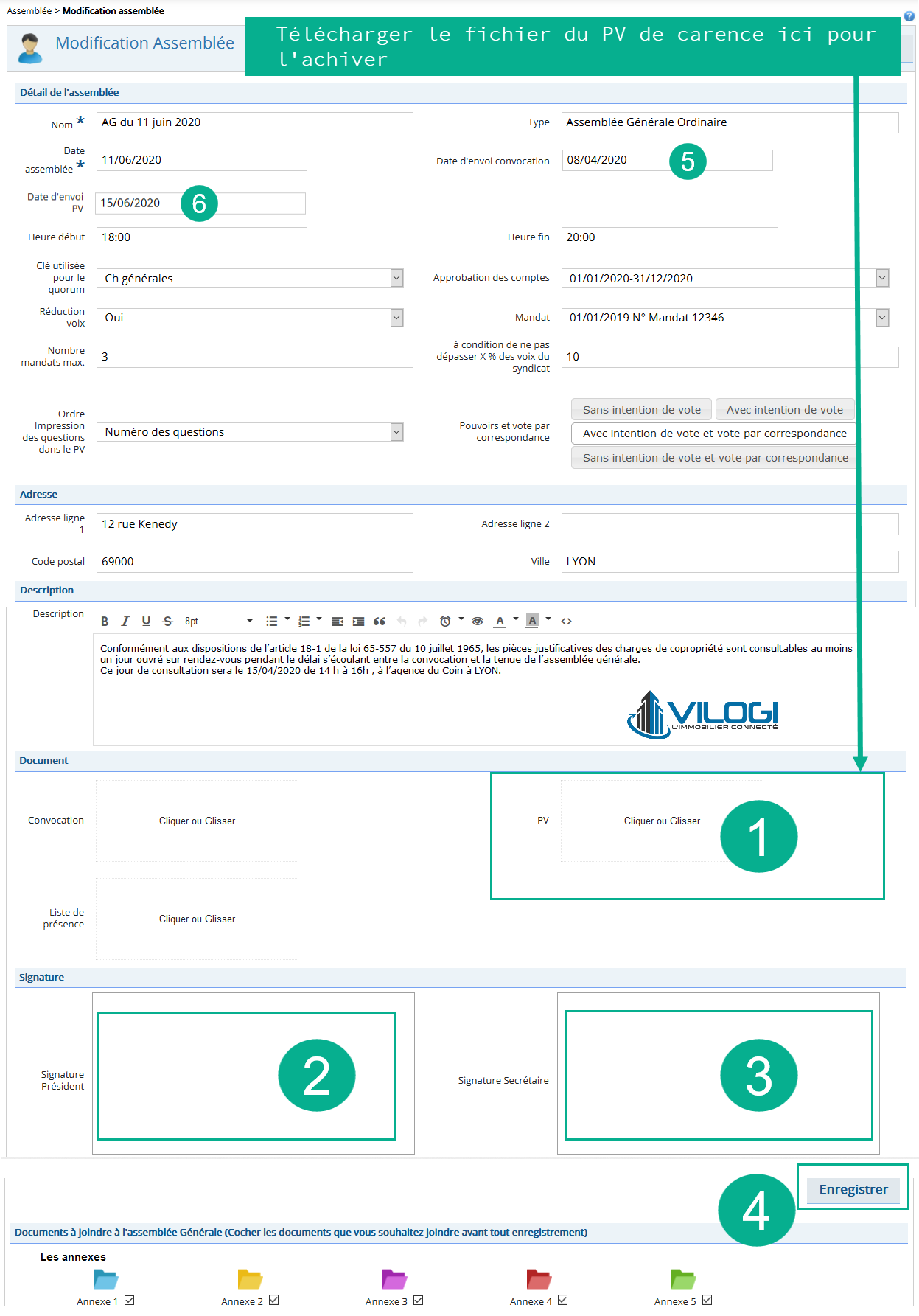Decrease indent in Description editor
The width and height of the screenshot is (919, 1316).
tap(338, 622)
